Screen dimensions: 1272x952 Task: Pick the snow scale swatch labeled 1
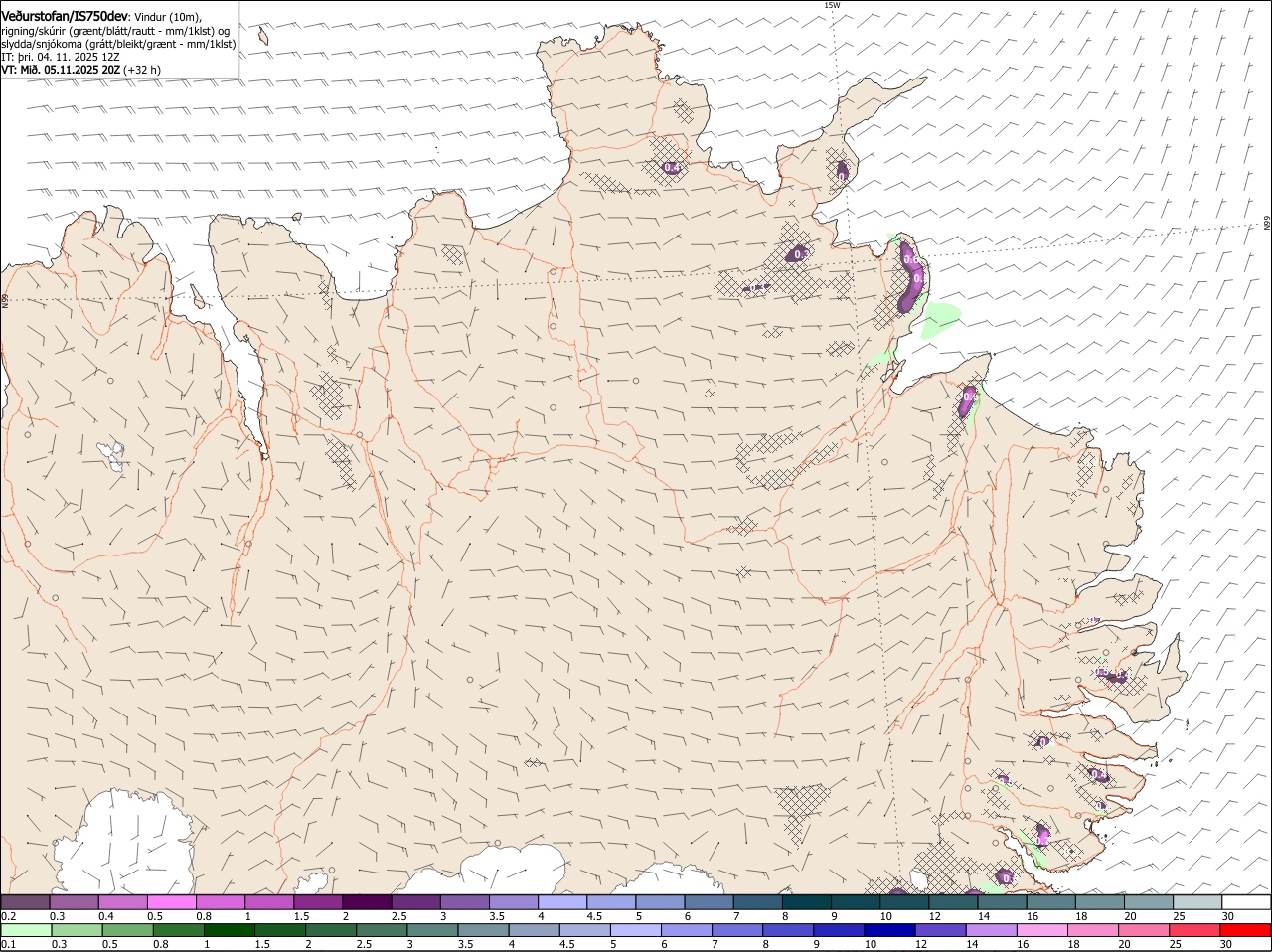268,901
